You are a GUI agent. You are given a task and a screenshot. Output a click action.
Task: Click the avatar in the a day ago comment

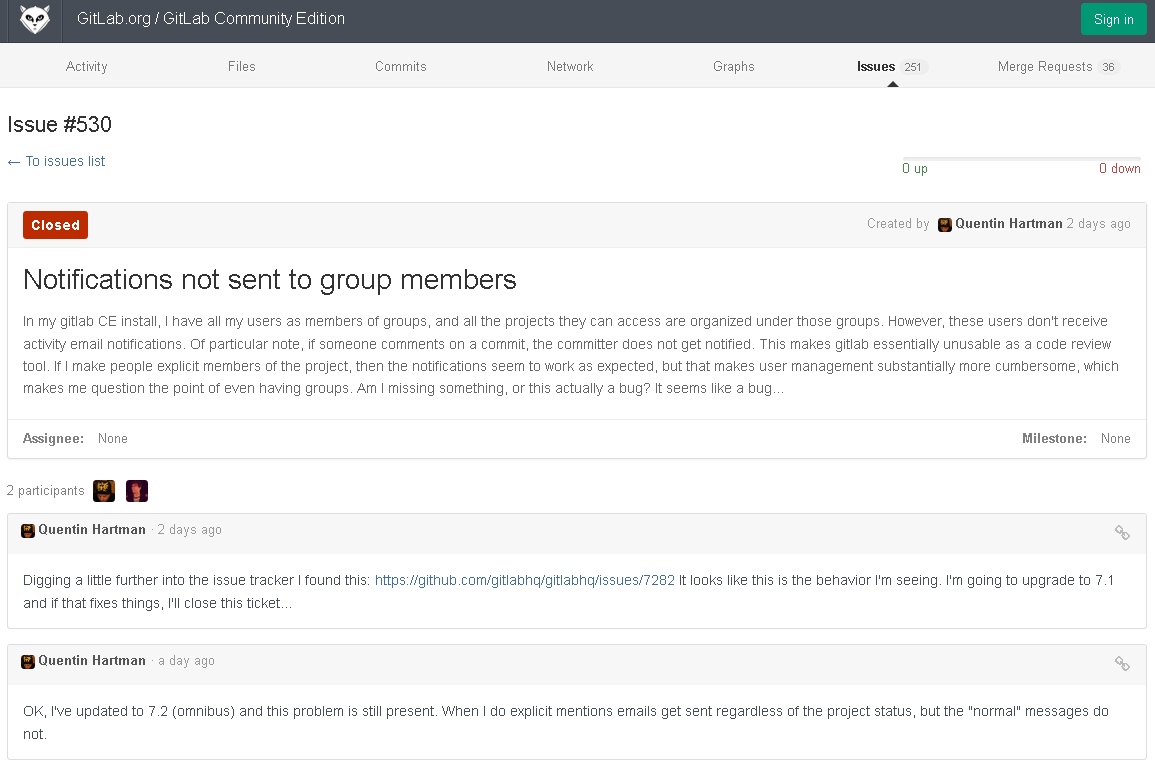click(x=28, y=662)
